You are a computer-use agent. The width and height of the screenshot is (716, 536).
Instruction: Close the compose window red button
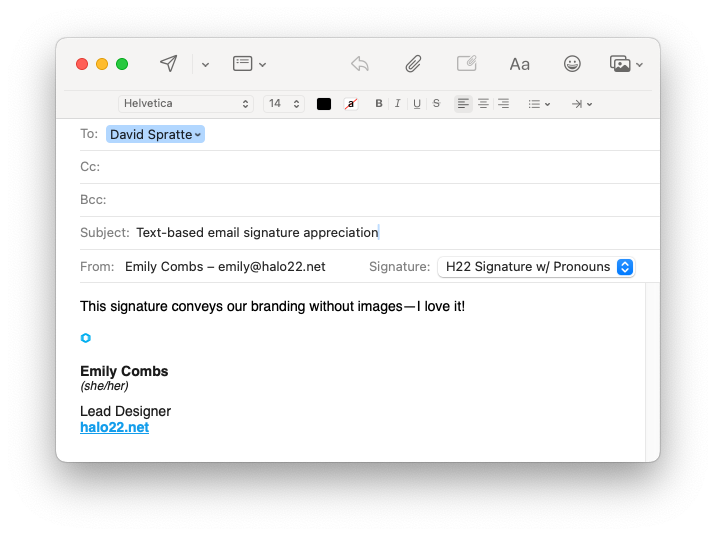pyautogui.click(x=82, y=64)
